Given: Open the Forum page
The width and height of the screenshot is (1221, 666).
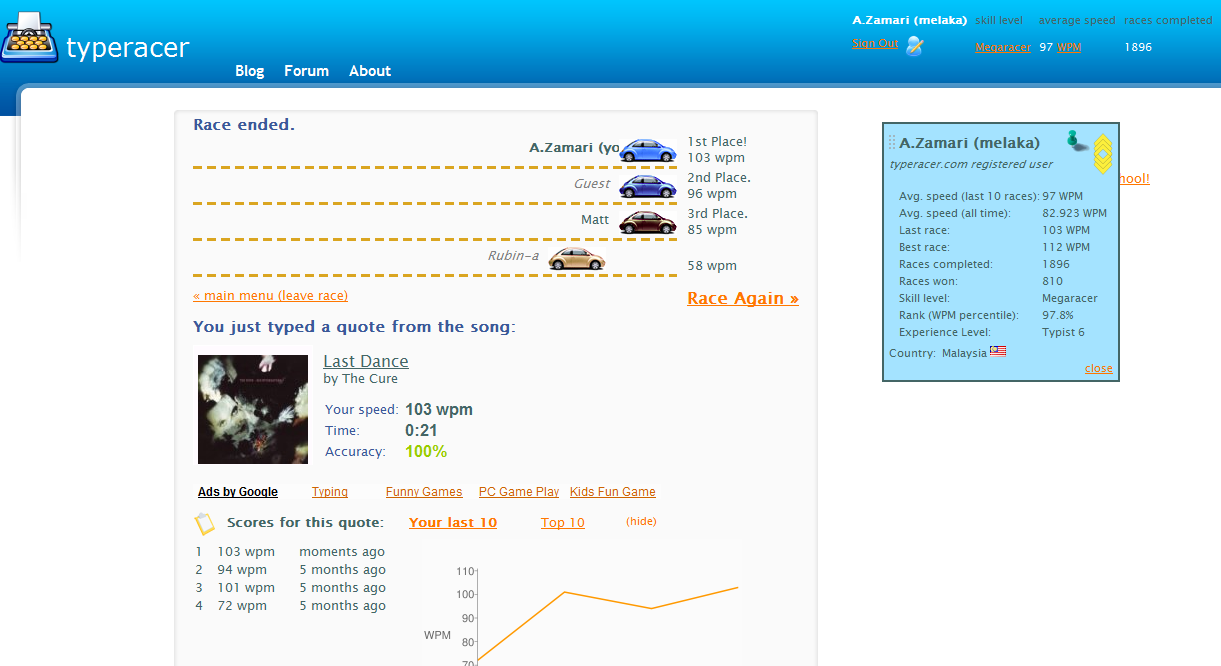Looking at the screenshot, I should pyautogui.click(x=306, y=70).
